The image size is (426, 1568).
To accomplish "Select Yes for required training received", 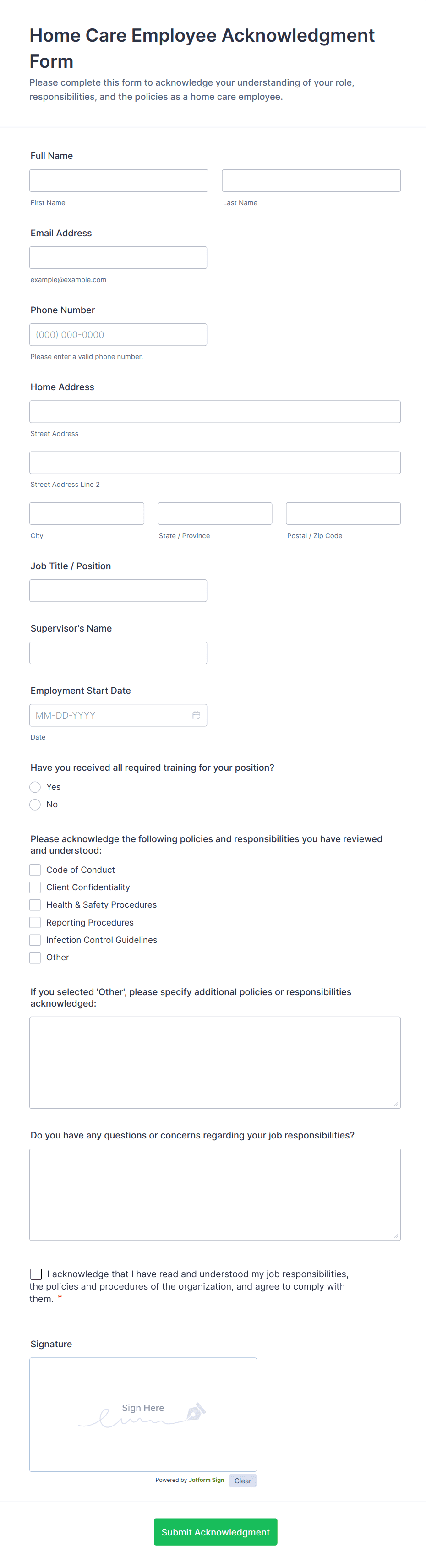I will (35, 787).
